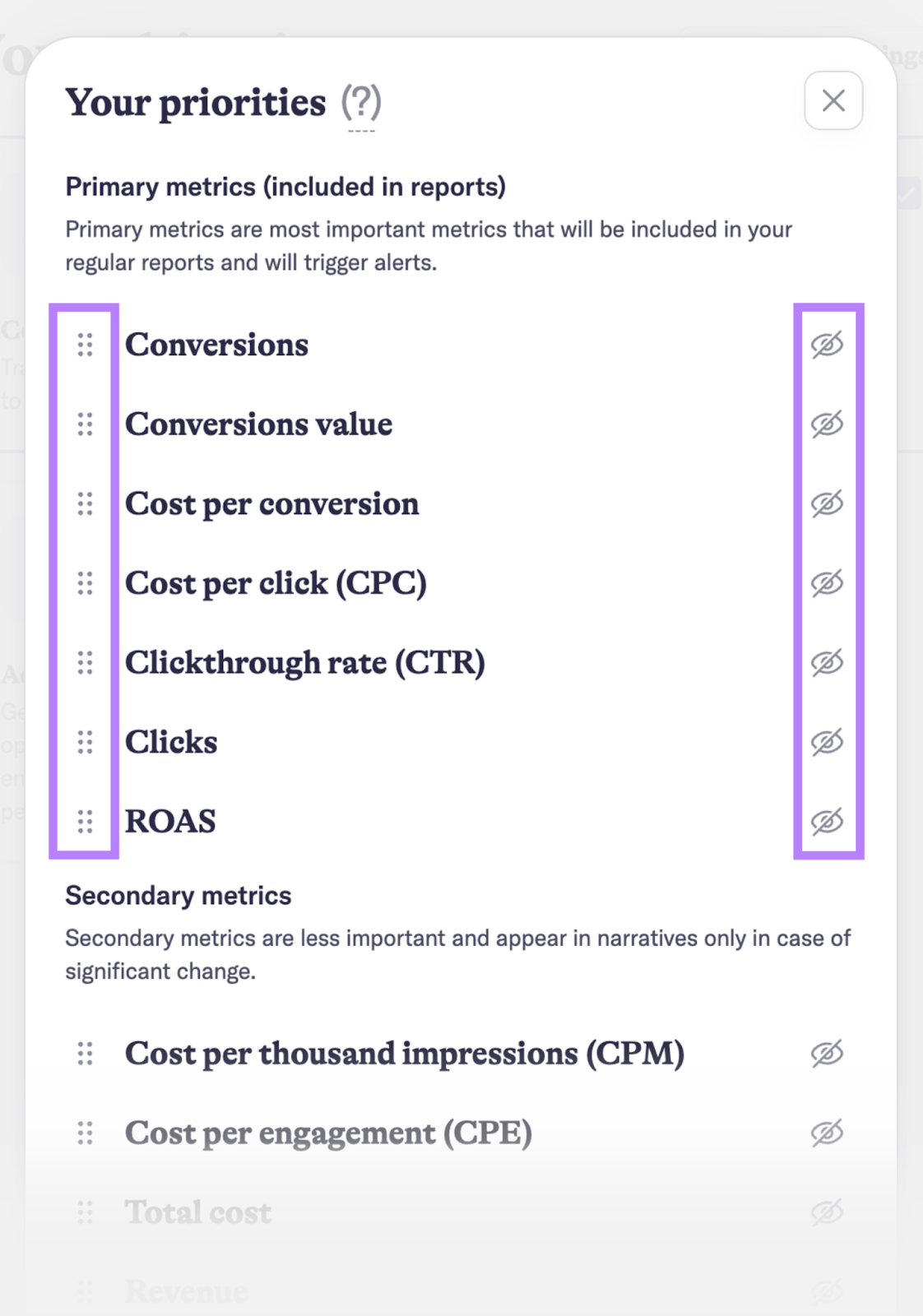Hide the ROAS metric
Screen dimensions: 923x1316
tap(827, 822)
